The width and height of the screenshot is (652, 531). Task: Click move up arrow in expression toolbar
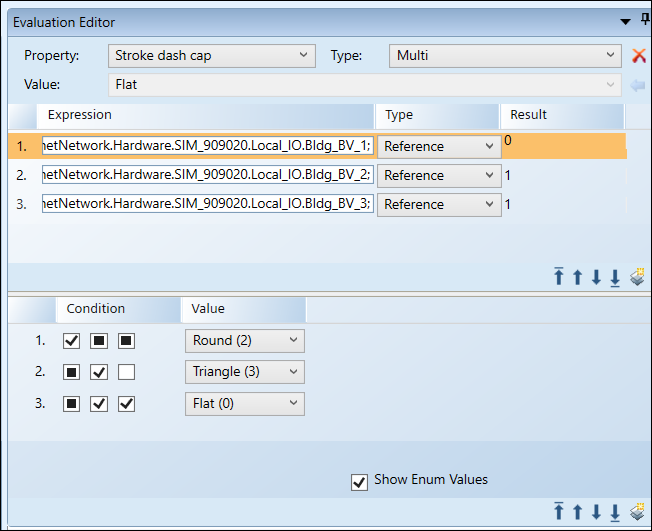(x=577, y=277)
